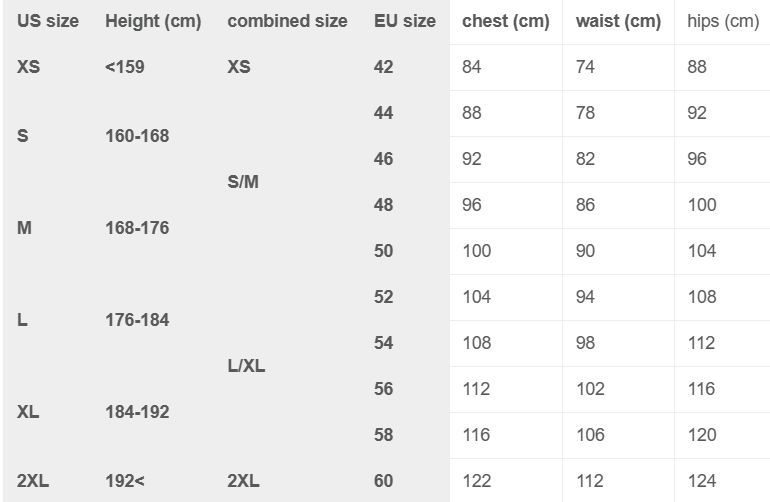Select the "S/M" combined size cell

[243, 182]
